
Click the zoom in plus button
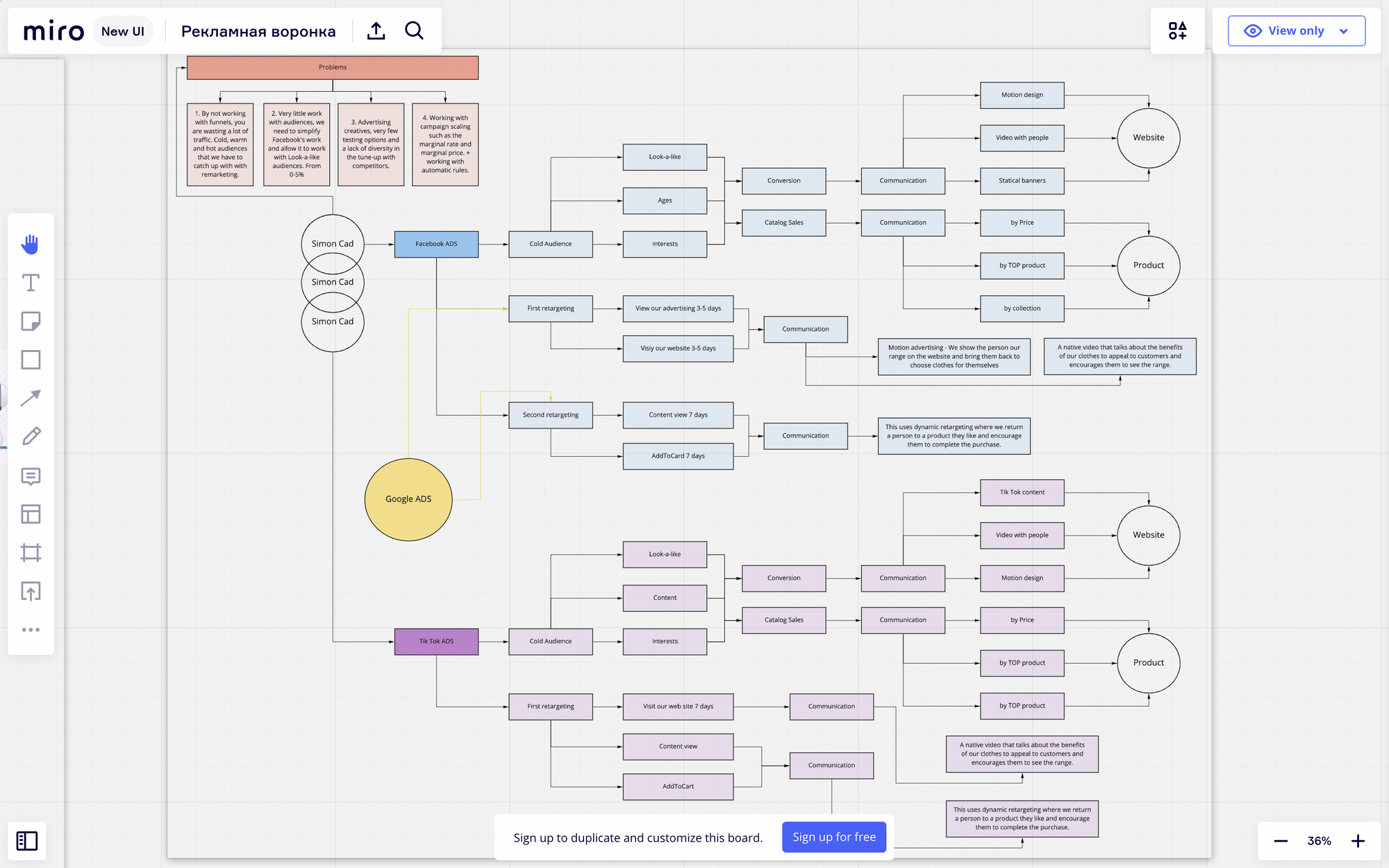(1358, 841)
